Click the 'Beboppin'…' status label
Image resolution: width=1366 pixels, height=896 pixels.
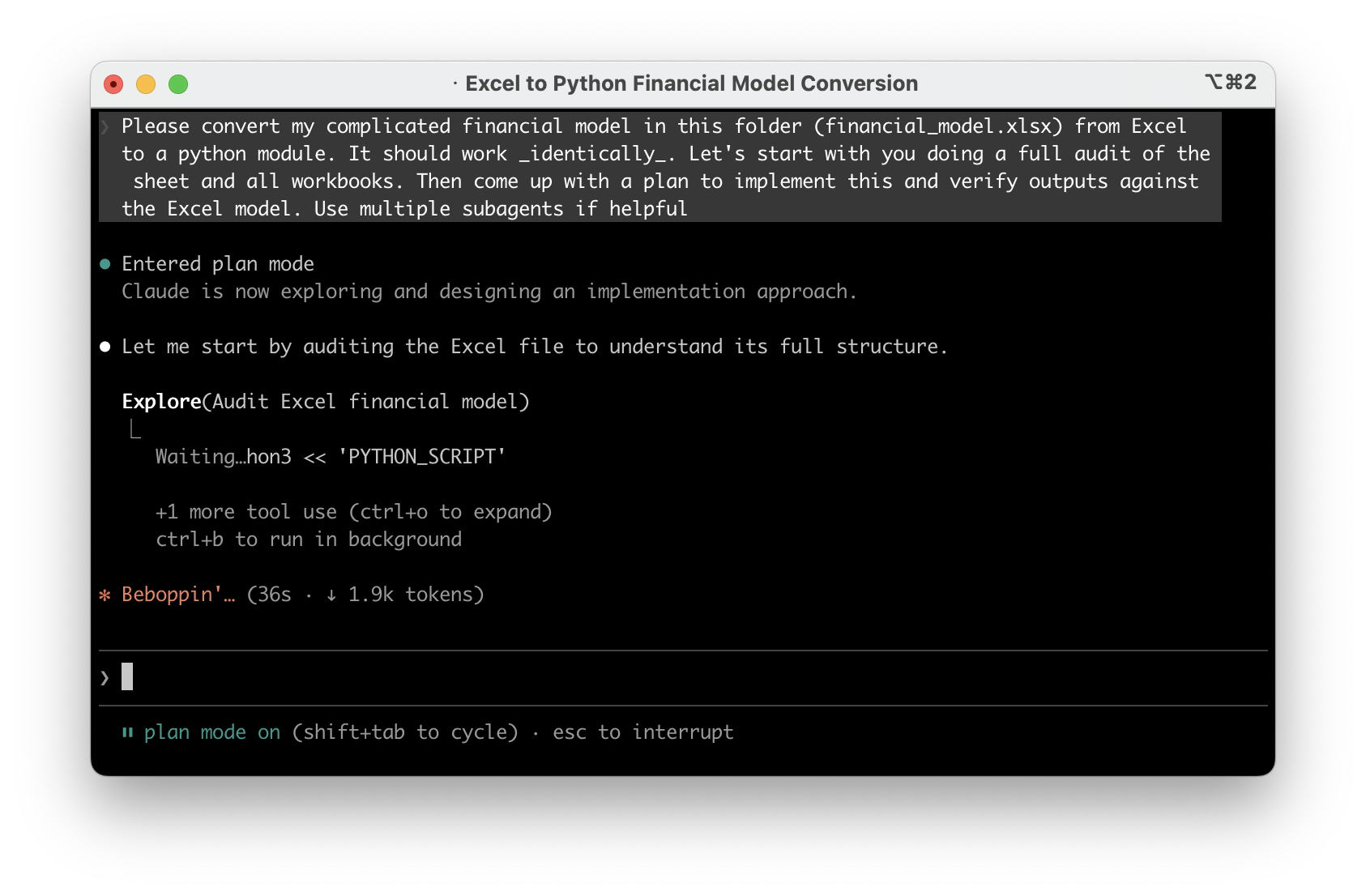[x=175, y=594]
